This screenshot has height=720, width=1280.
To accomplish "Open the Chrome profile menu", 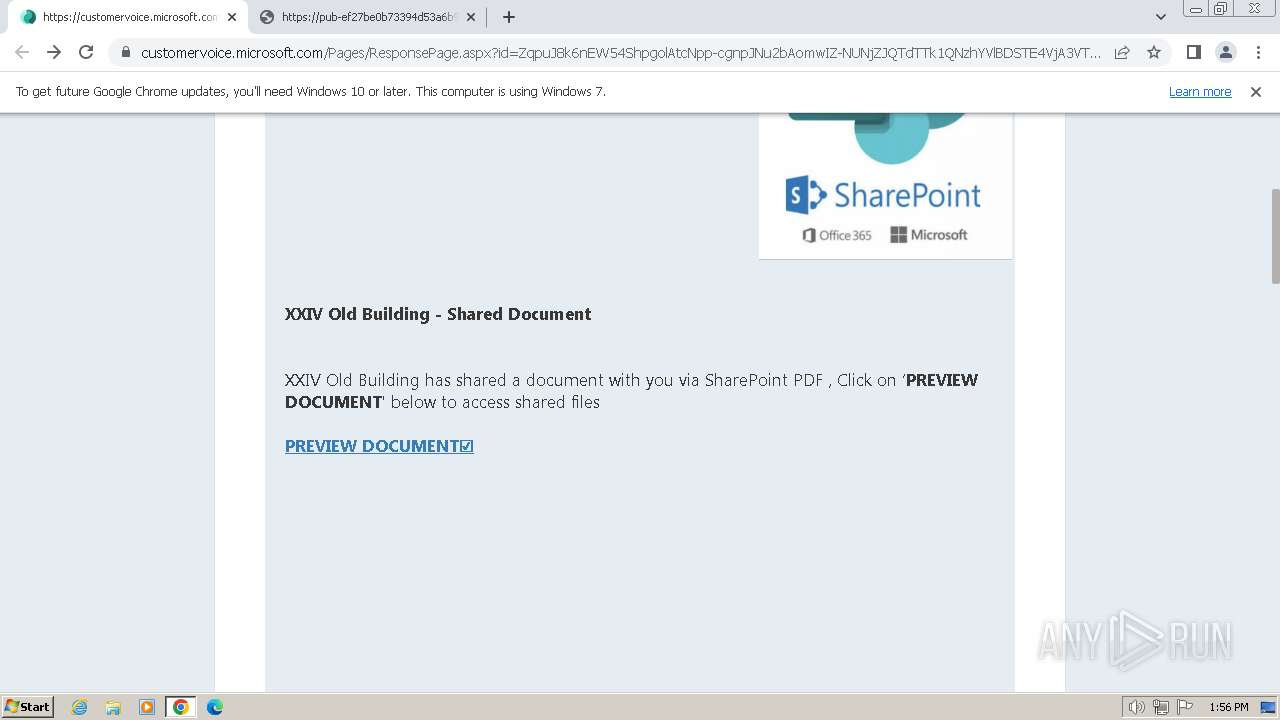I will pos(1225,52).
